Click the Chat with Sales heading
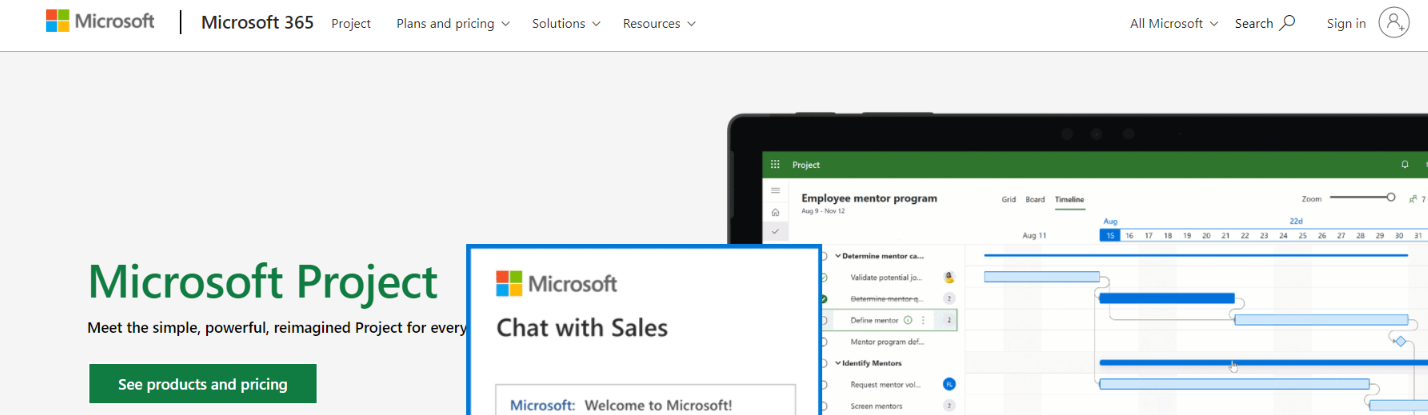The width and height of the screenshot is (1428, 415). (x=582, y=327)
